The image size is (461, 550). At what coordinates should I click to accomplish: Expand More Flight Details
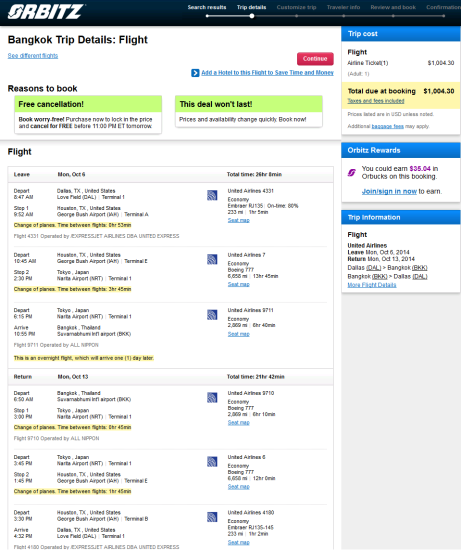pos(372,285)
